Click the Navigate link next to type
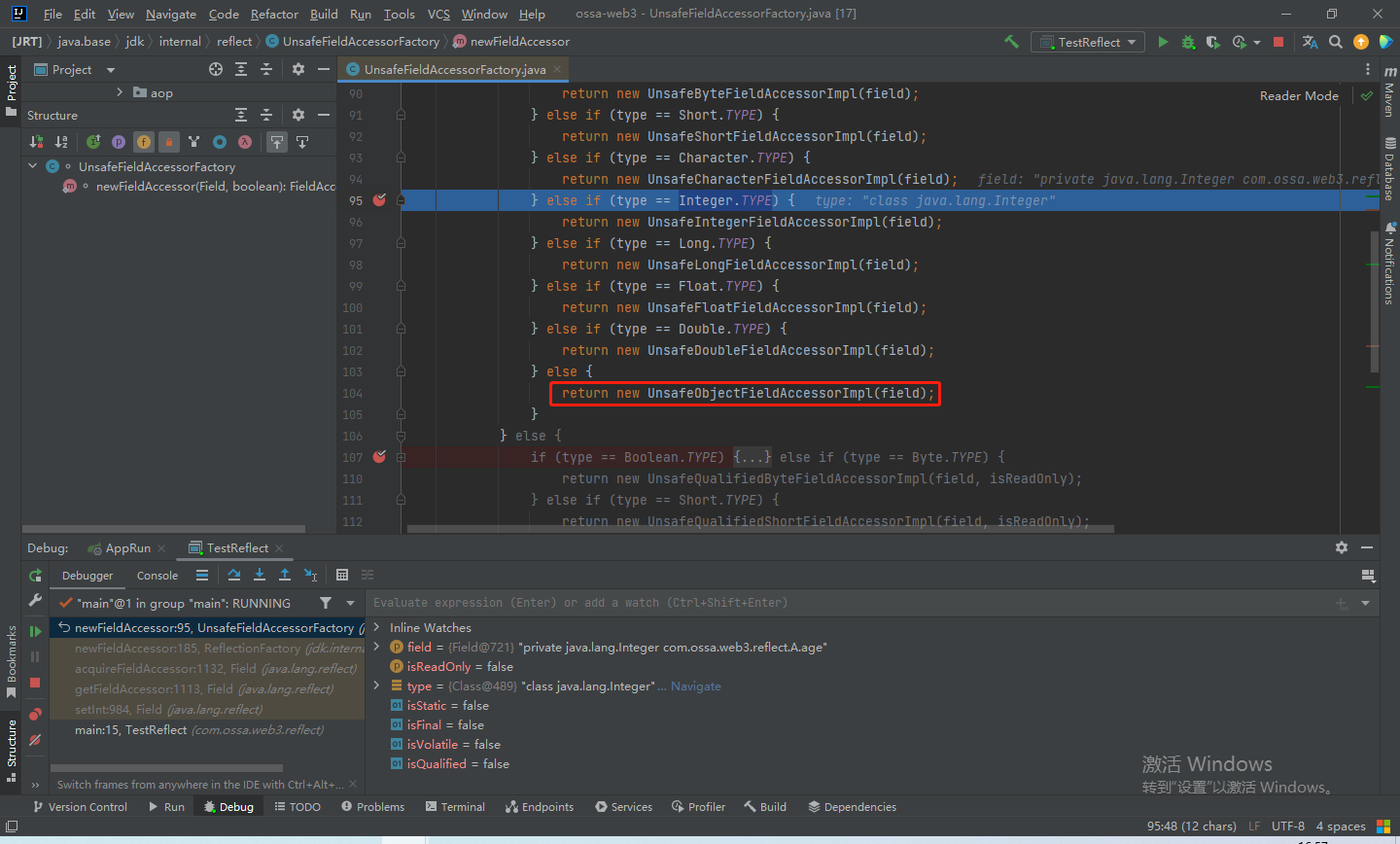1400x844 pixels. coord(696,686)
